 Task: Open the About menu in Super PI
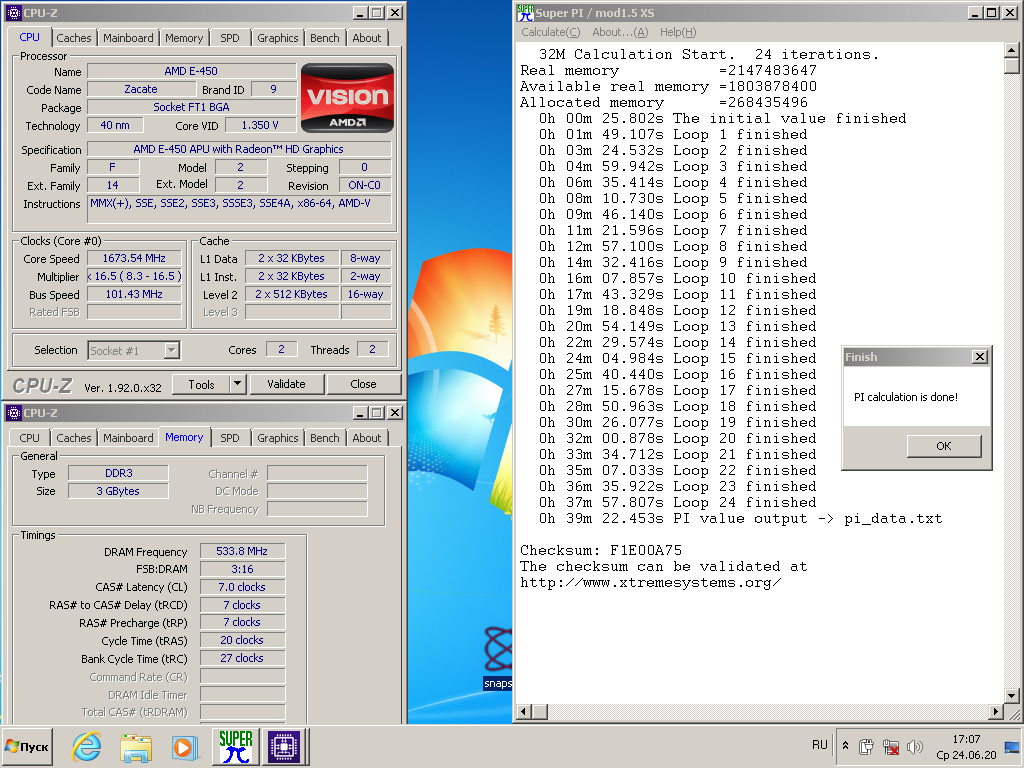point(620,32)
